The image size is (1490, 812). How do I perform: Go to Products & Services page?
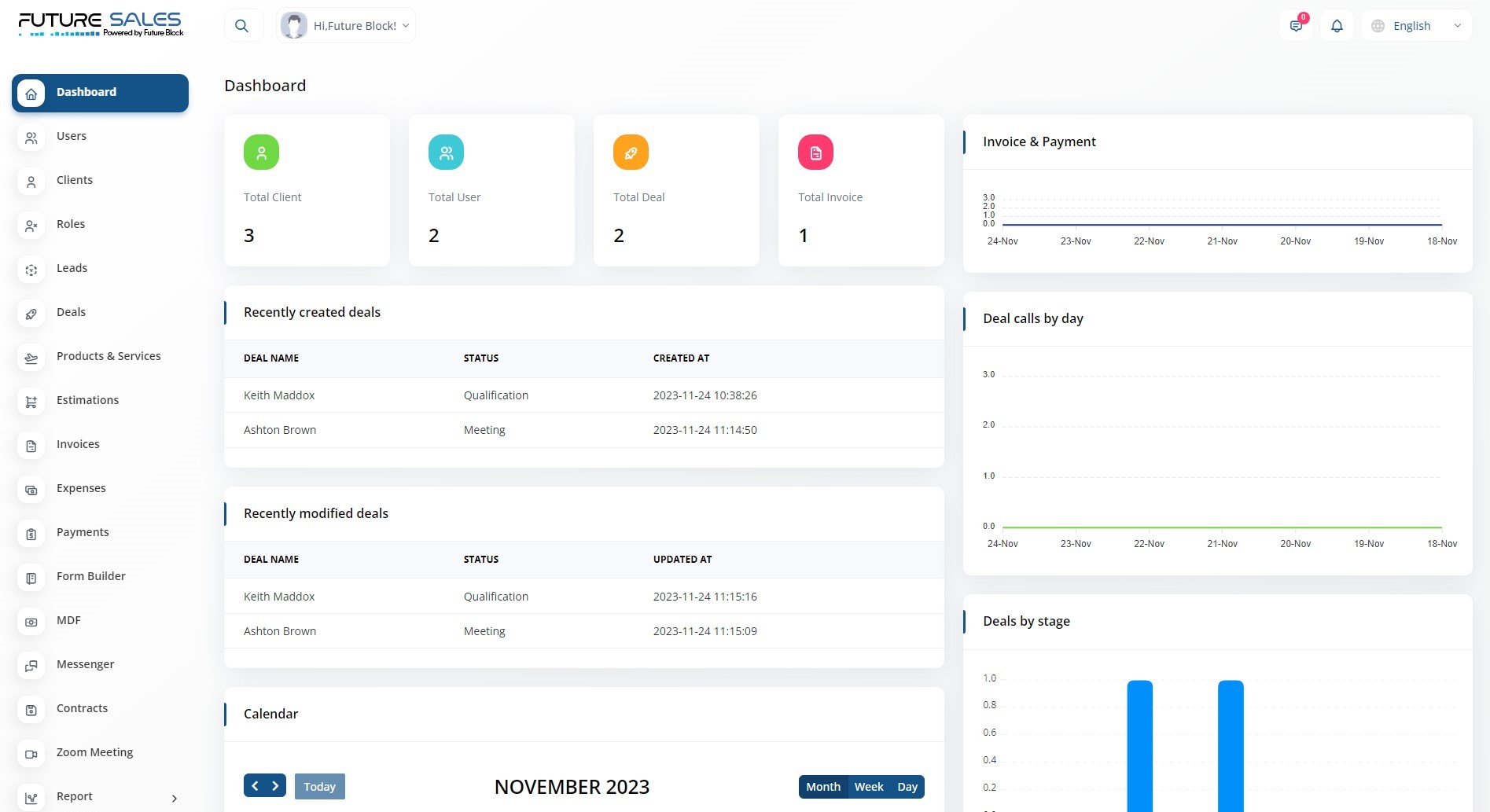tap(109, 356)
